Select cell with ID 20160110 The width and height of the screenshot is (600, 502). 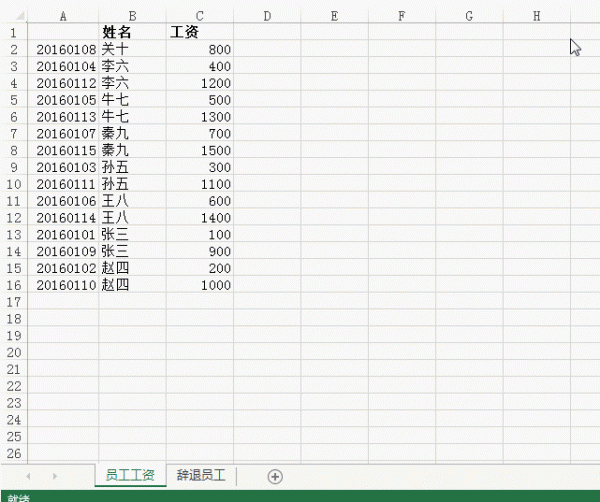(x=64, y=285)
